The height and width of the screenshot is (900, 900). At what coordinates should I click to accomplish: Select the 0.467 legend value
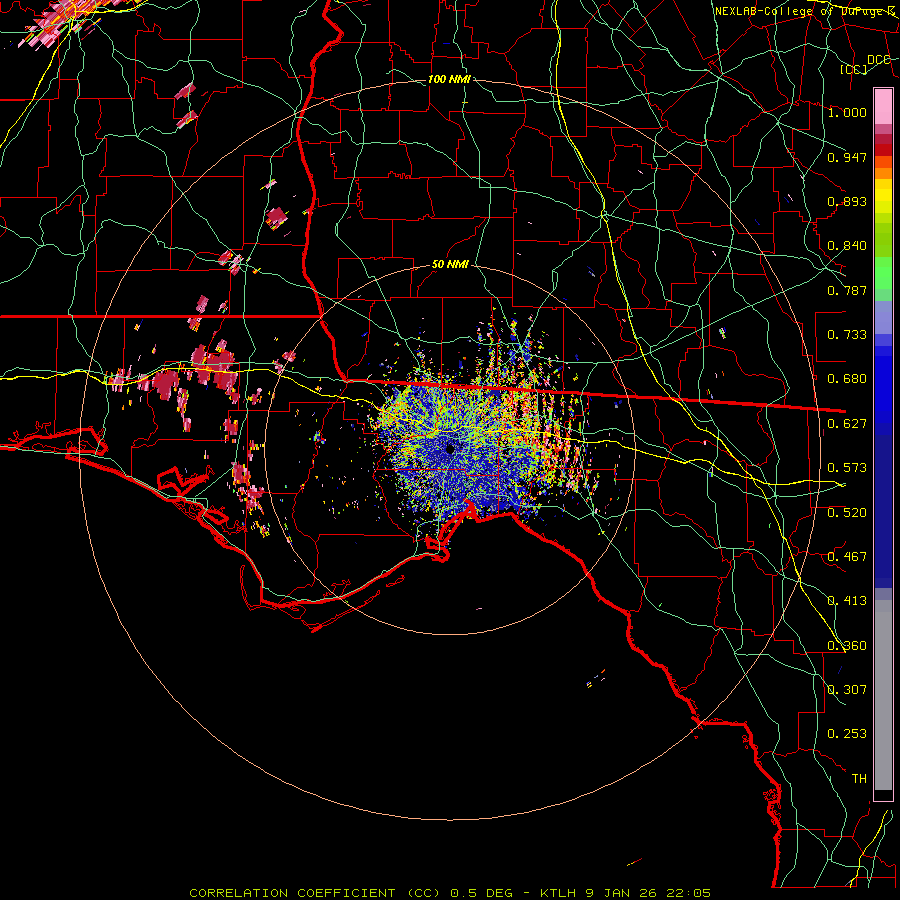847,557
